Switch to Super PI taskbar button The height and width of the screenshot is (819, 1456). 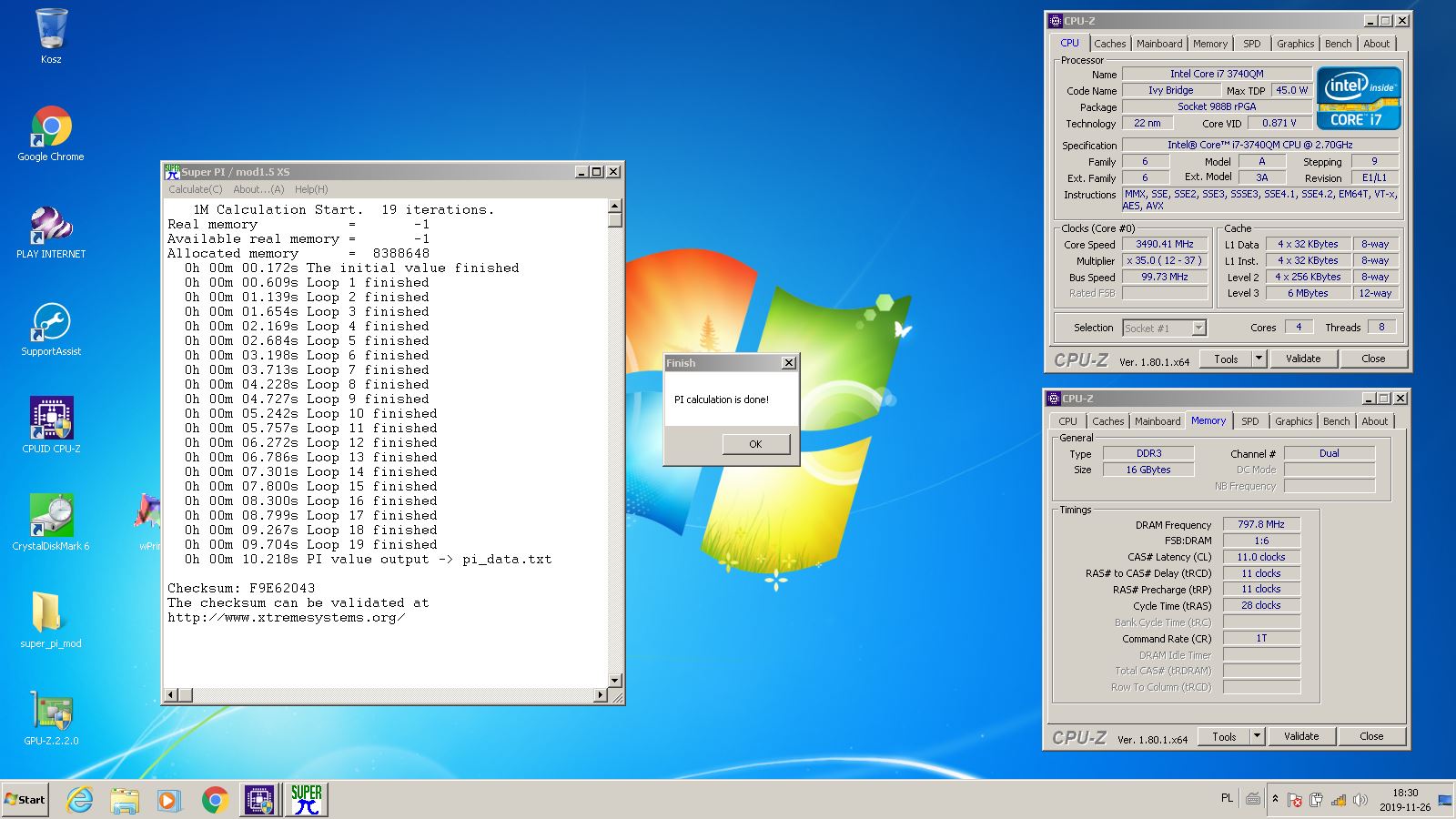click(x=307, y=800)
